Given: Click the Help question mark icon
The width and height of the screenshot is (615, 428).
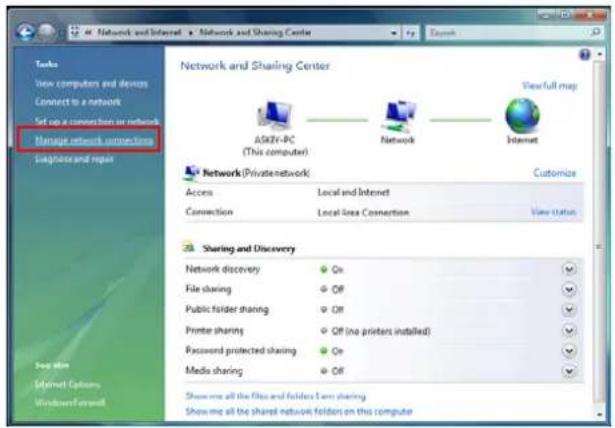Looking at the screenshot, I should 584,55.
